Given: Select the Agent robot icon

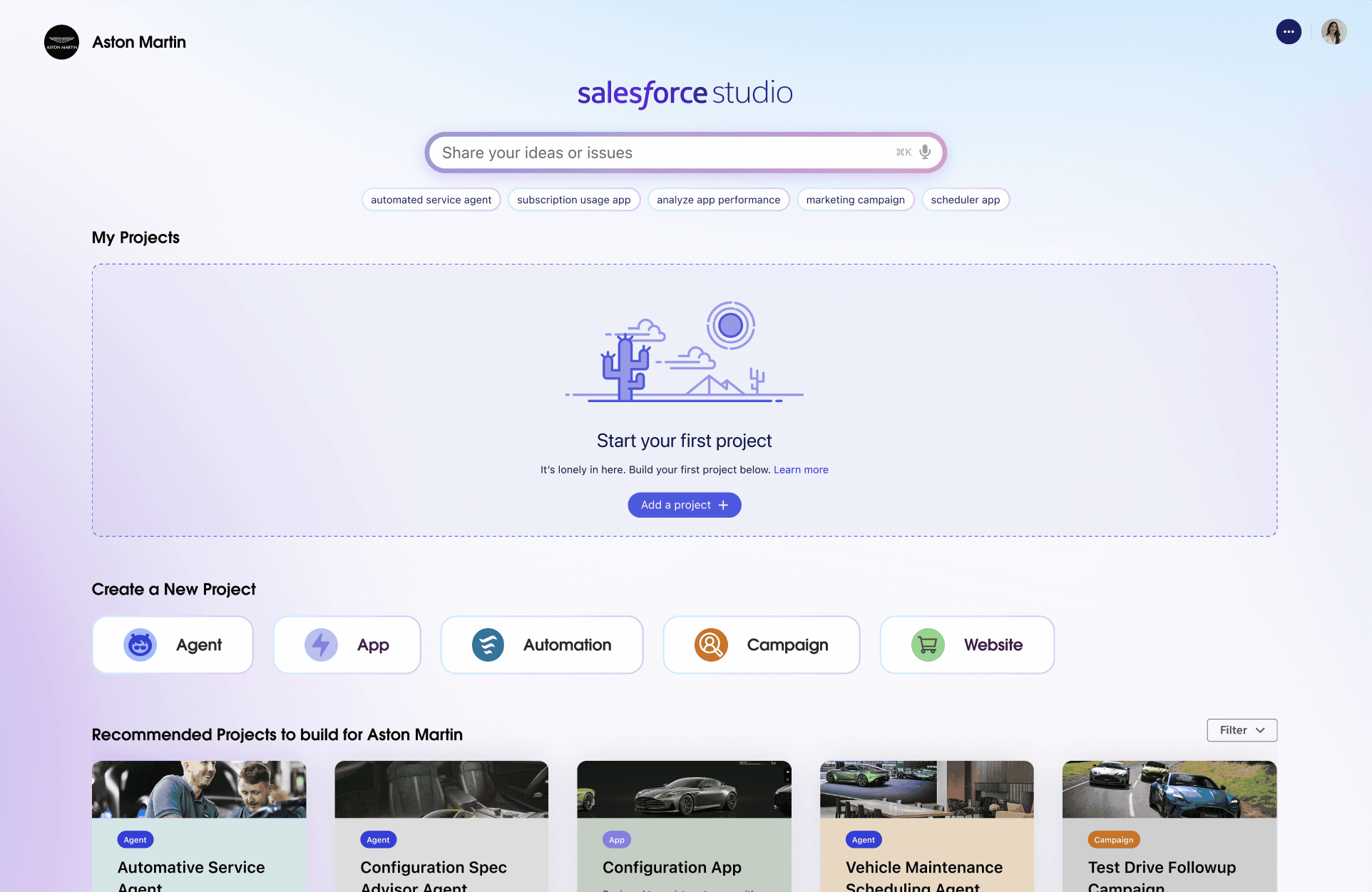Looking at the screenshot, I should pos(140,645).
